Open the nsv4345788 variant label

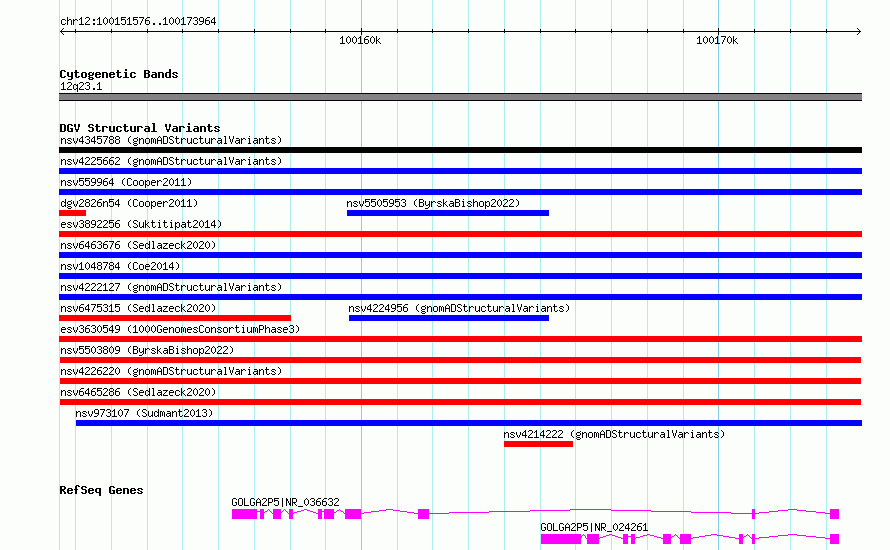(x=171, y=140)
